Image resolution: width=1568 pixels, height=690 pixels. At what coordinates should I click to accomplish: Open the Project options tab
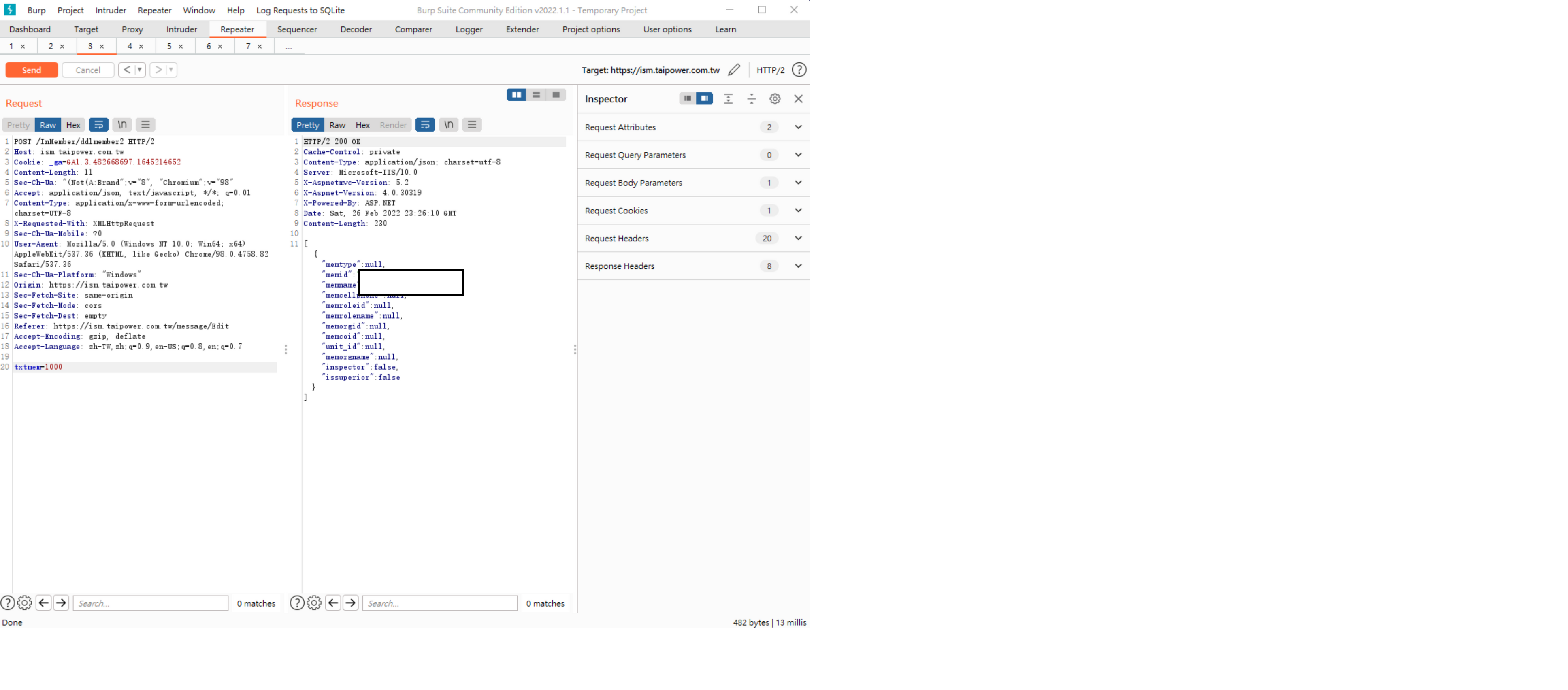591,29
